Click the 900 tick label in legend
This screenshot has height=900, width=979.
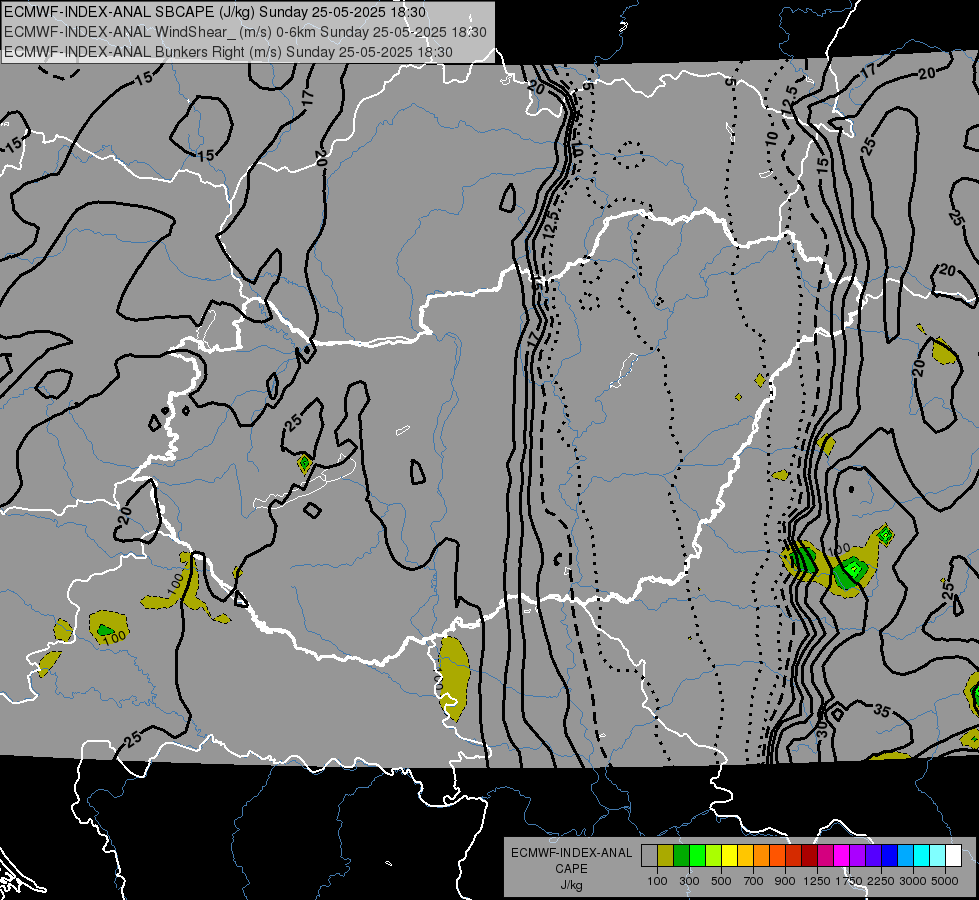[x=785, y=881]
